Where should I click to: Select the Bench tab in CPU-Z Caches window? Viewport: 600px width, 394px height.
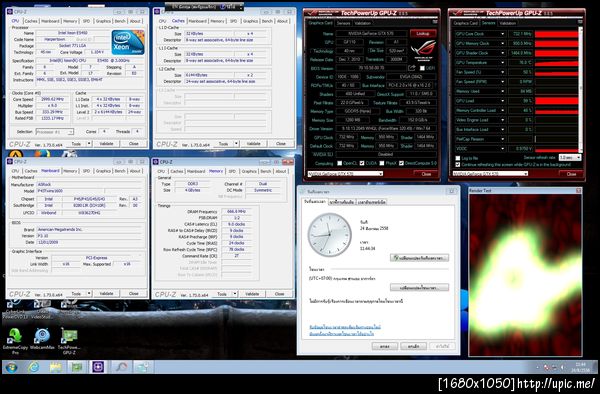point(267,21)
